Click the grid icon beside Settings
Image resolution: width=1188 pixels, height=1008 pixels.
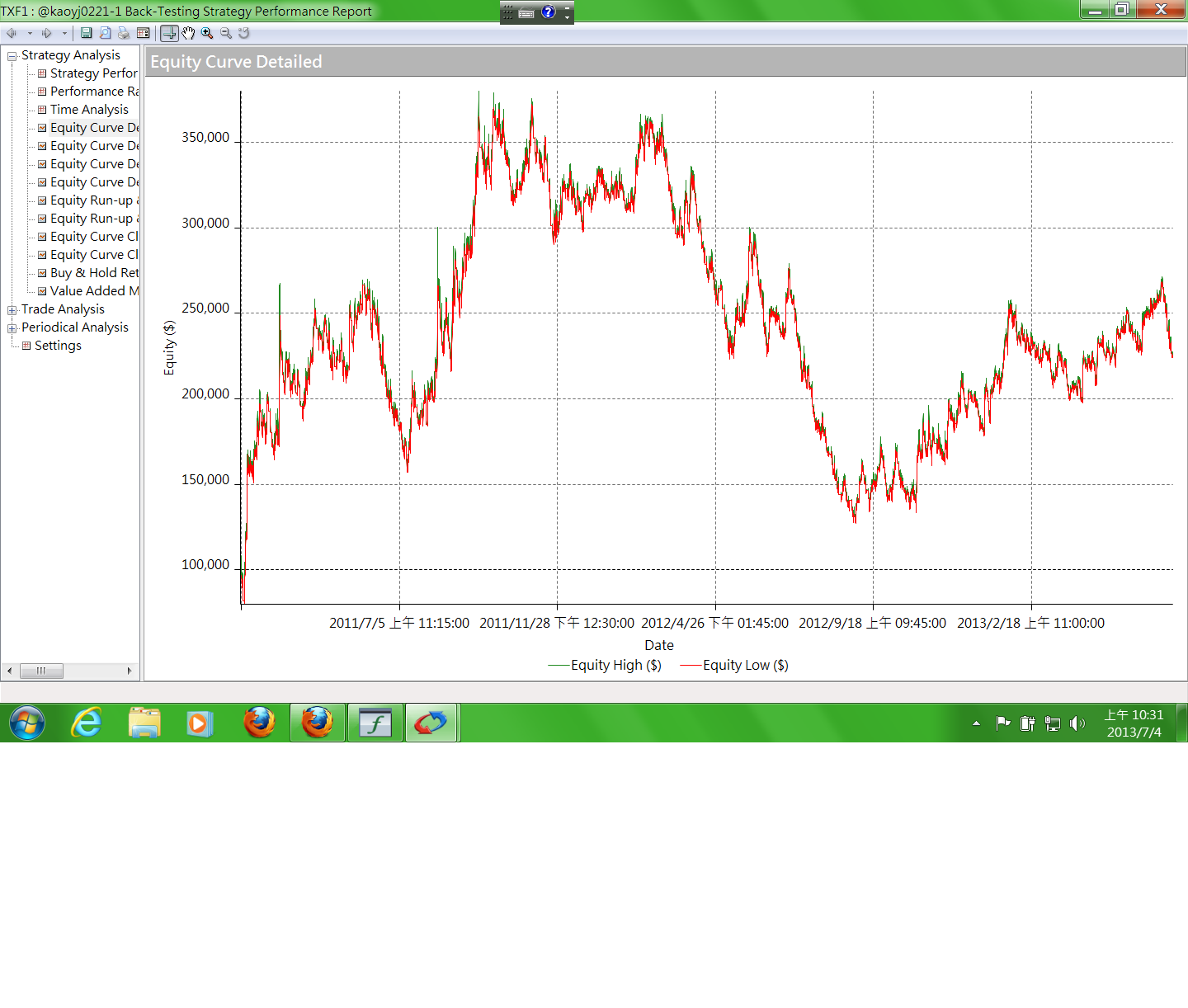(26, 346)
